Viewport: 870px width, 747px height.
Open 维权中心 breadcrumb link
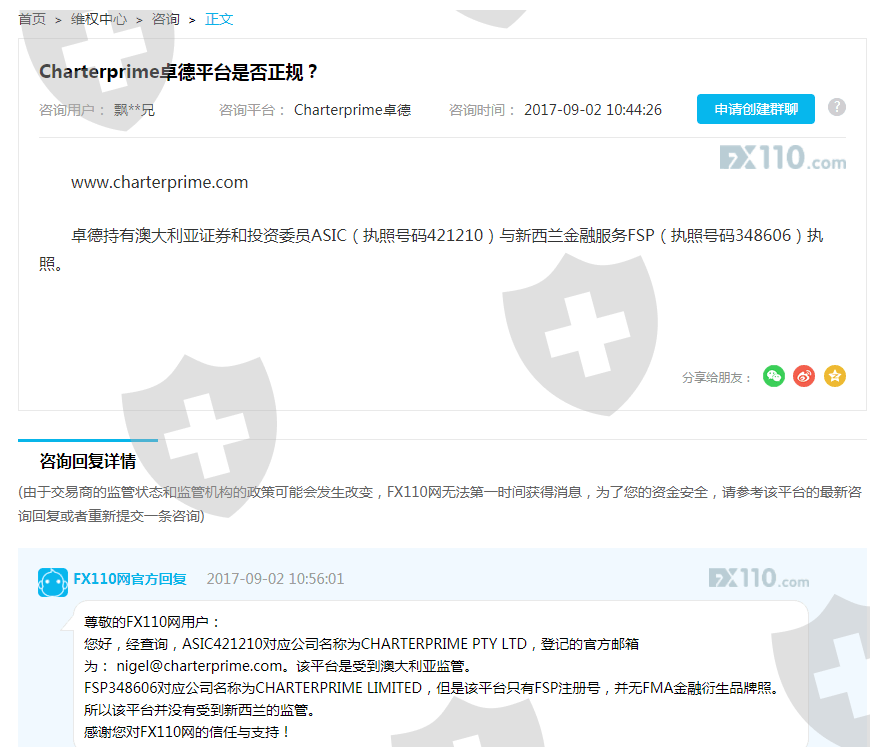point(98,19)
